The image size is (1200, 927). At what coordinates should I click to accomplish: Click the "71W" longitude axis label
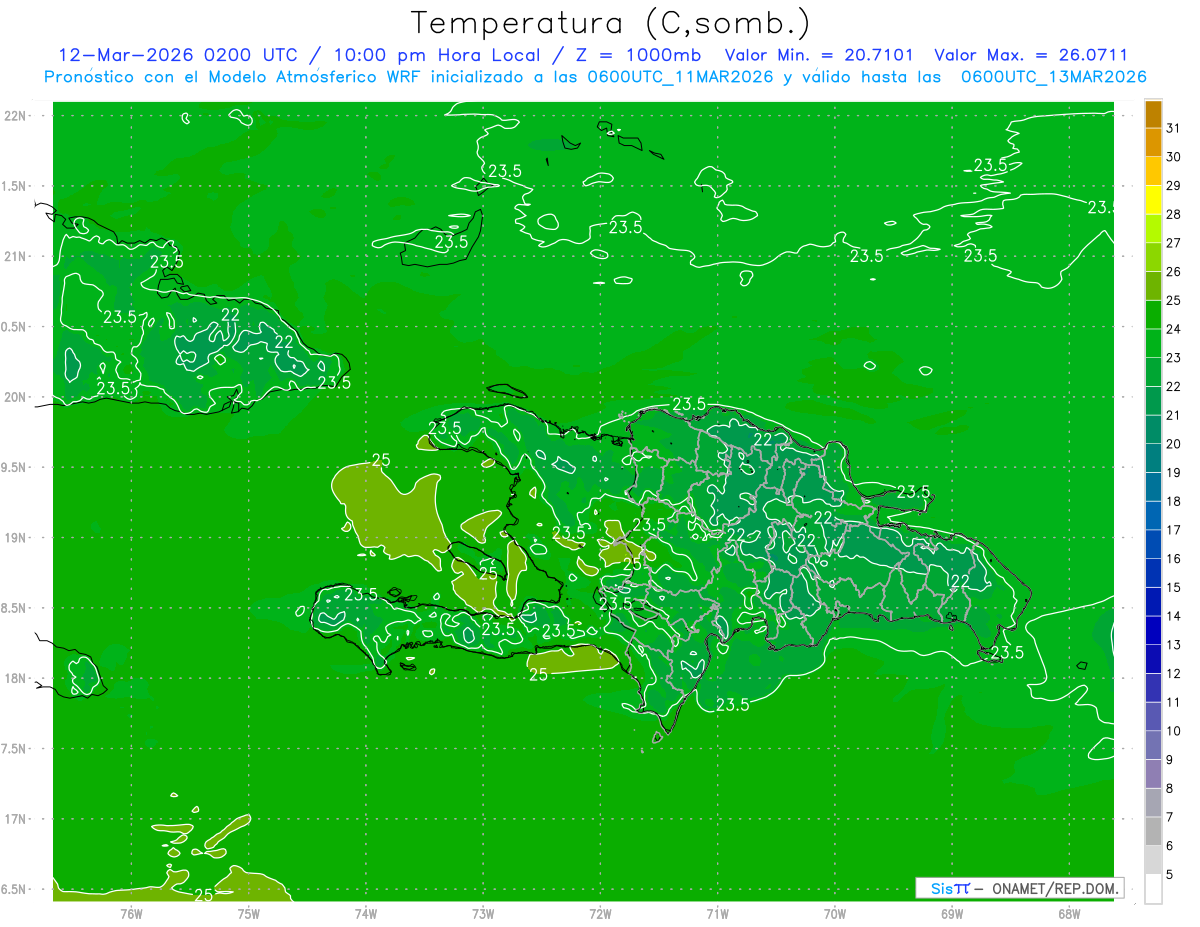pos(717,914)
